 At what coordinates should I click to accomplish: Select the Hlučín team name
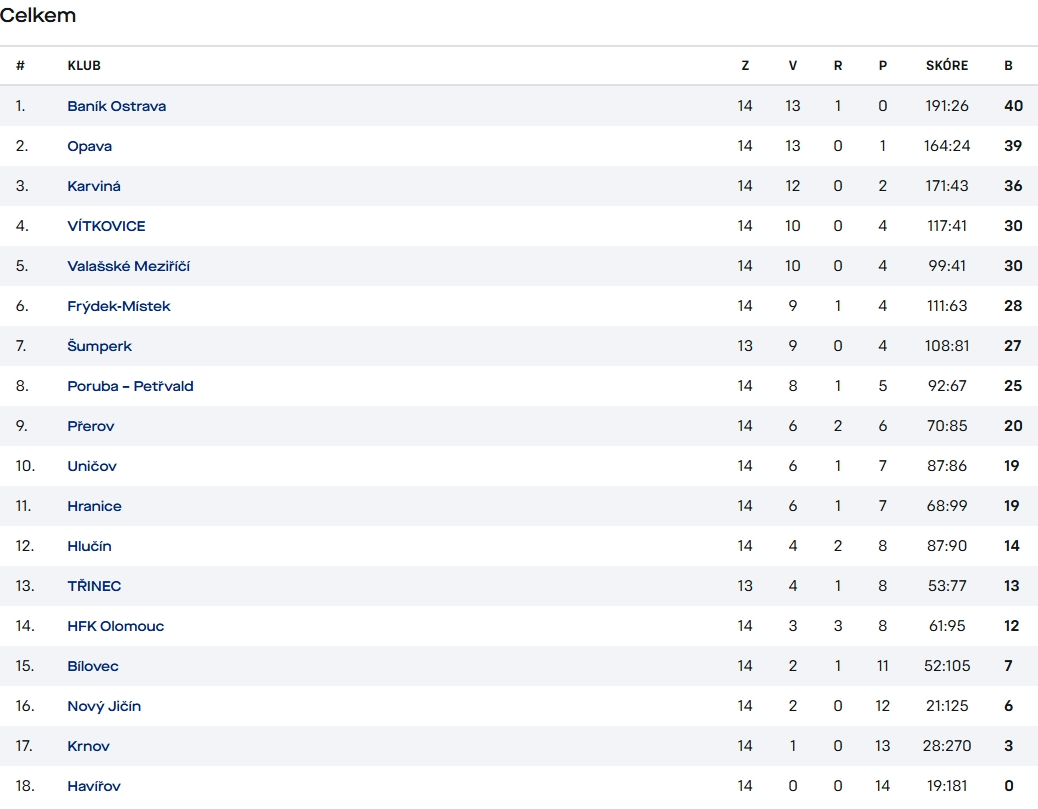coord(89,546)
